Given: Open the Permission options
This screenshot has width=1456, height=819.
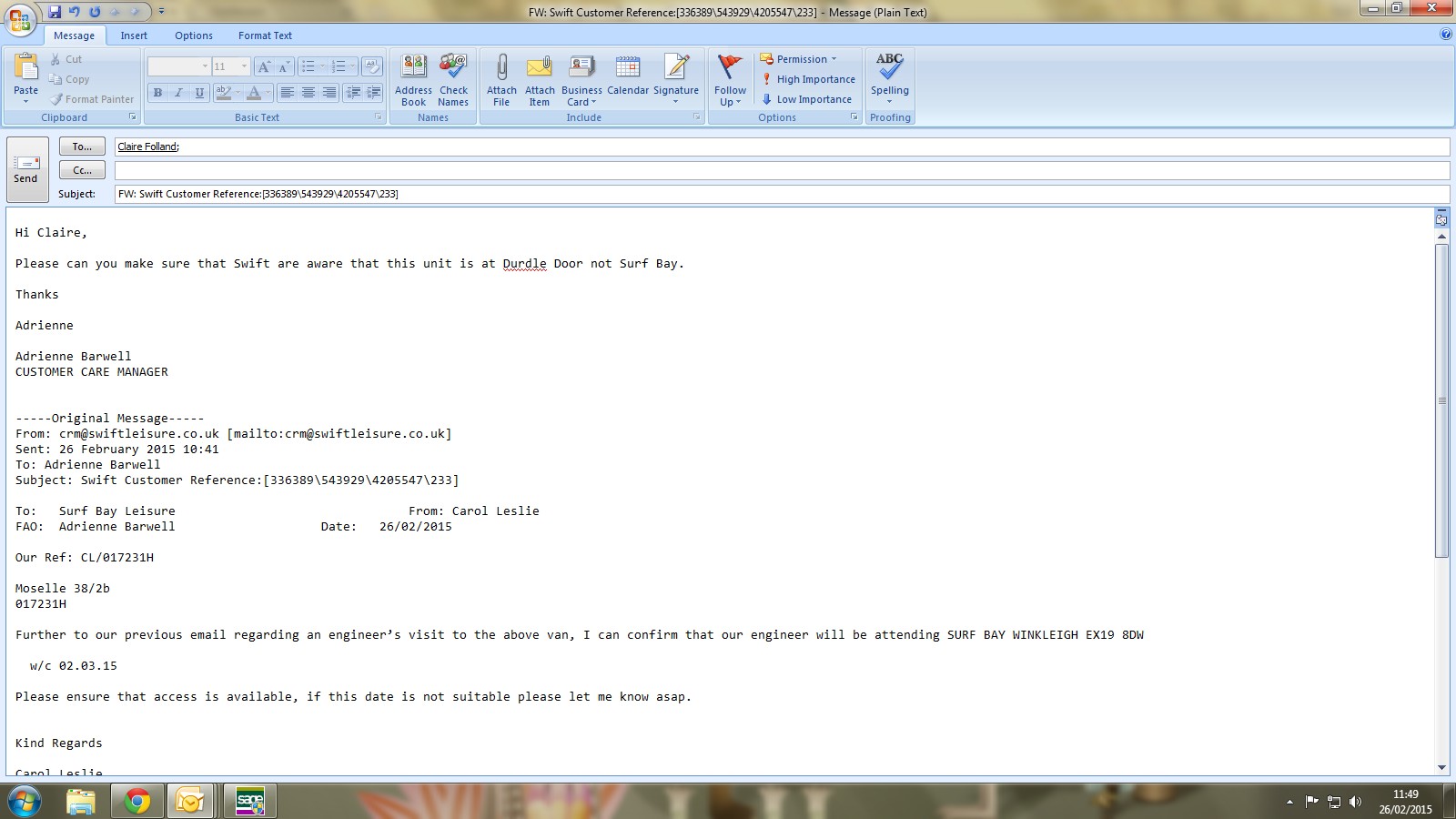Looking at the screenshot, I should click(798, 59).
